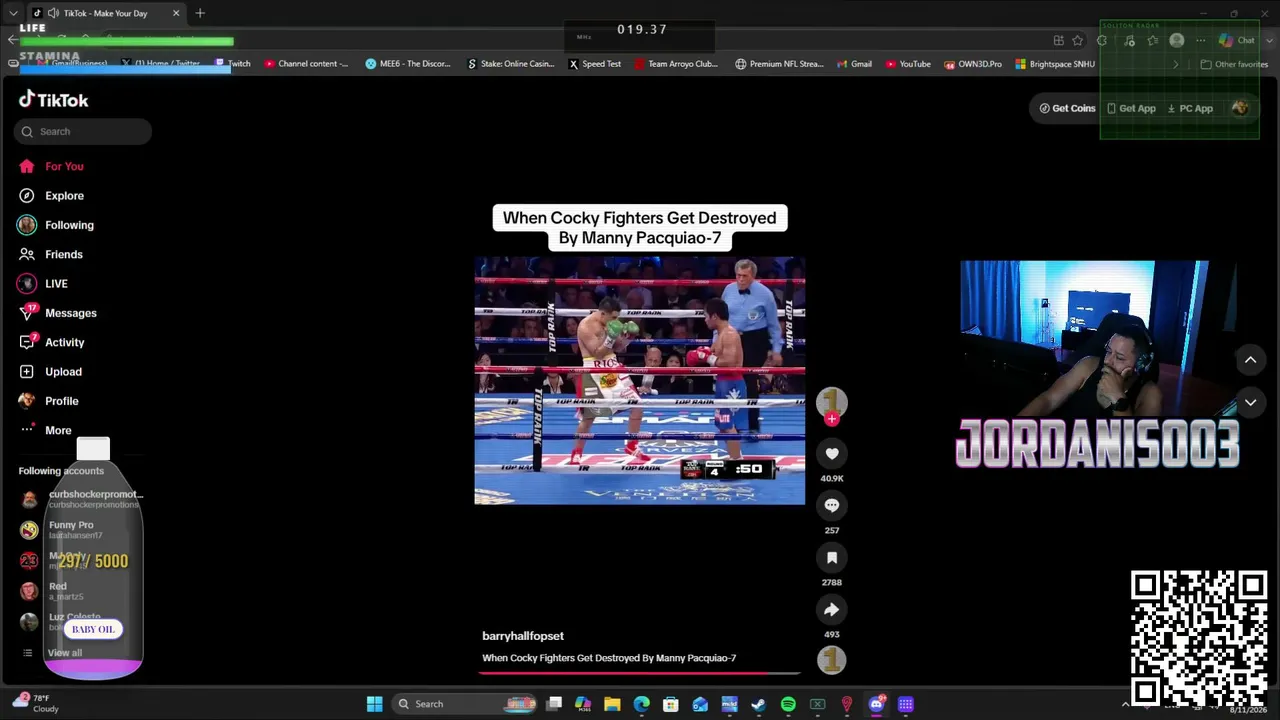This screenshot has height=720, width=1280.
Task: Open Spotify from the taskbar
Action: (x=788, y=704)
